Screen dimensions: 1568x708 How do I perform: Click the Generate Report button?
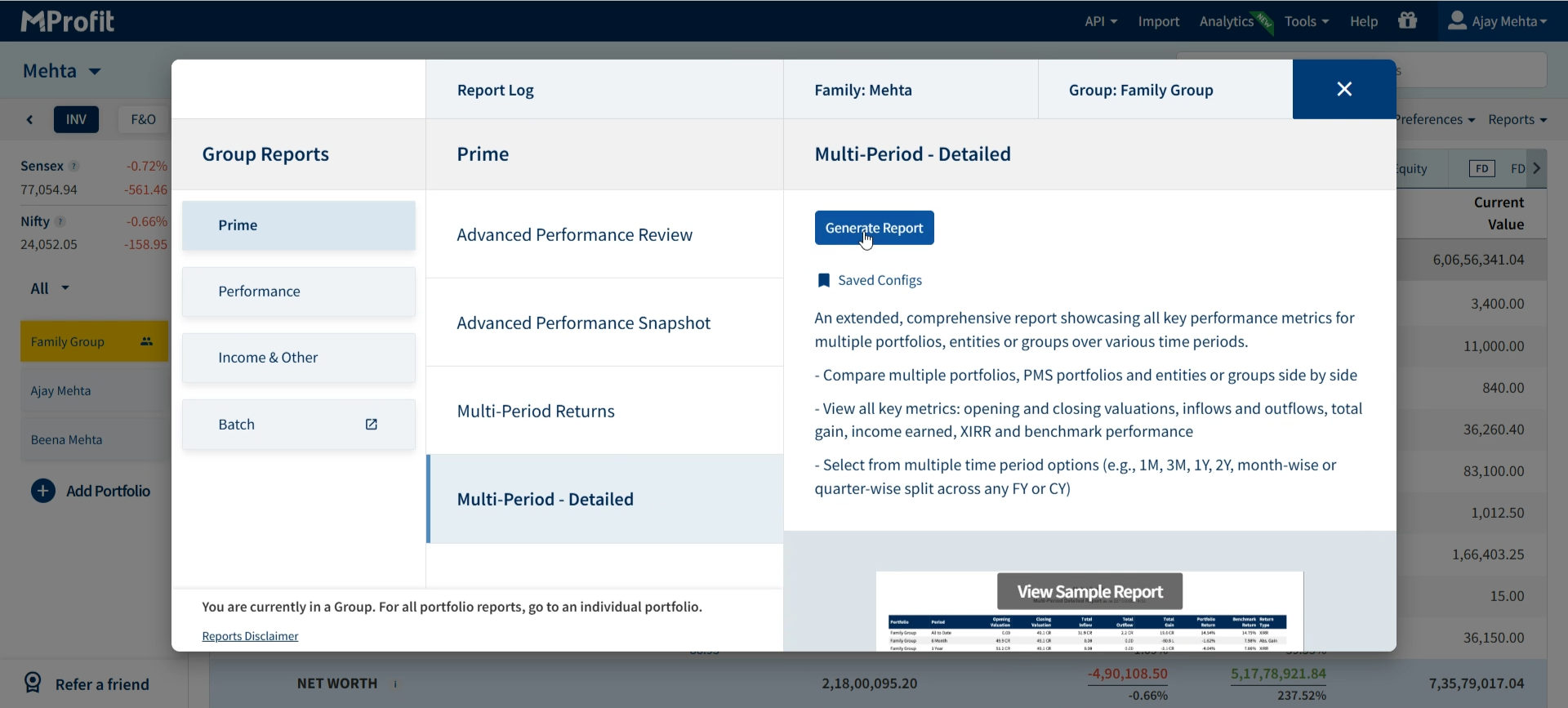tap(874, 228)
